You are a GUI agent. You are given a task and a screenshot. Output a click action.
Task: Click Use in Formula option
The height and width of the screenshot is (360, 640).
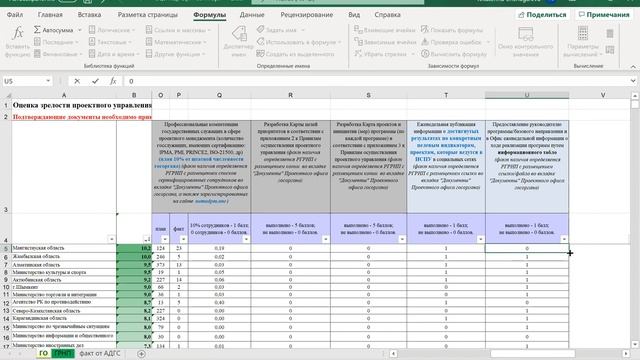pos(299,42)
